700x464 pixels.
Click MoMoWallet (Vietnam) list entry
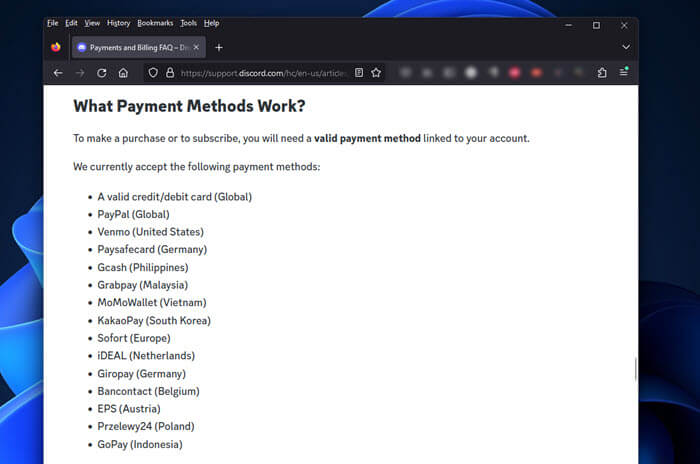(x=152, y=303)
